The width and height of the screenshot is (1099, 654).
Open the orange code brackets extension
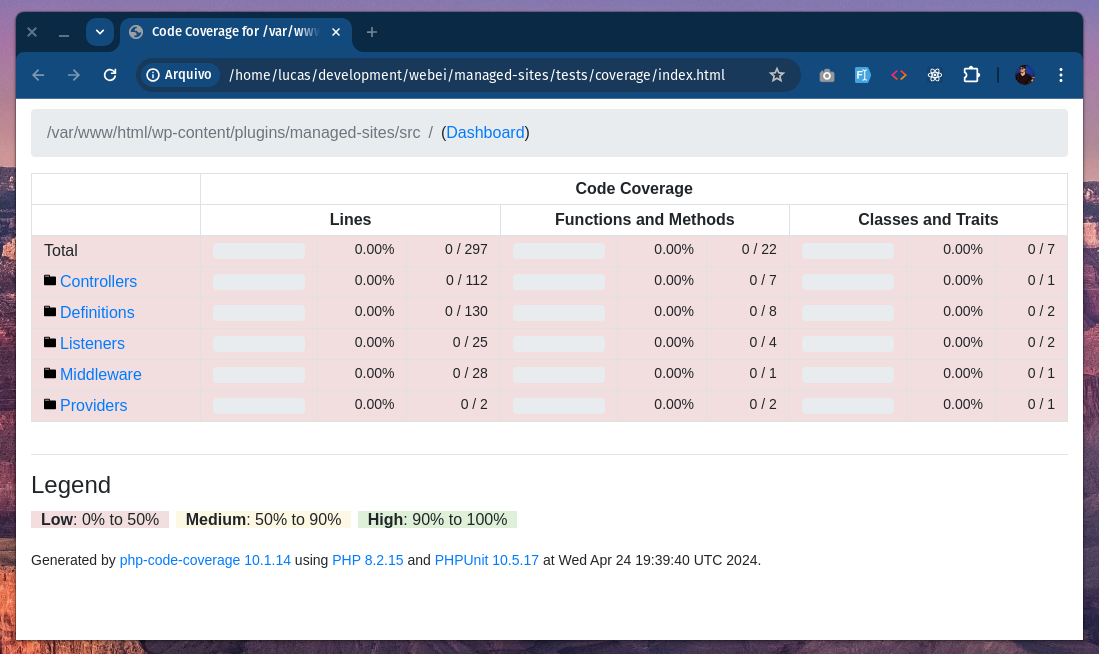(x=899, y=75)
